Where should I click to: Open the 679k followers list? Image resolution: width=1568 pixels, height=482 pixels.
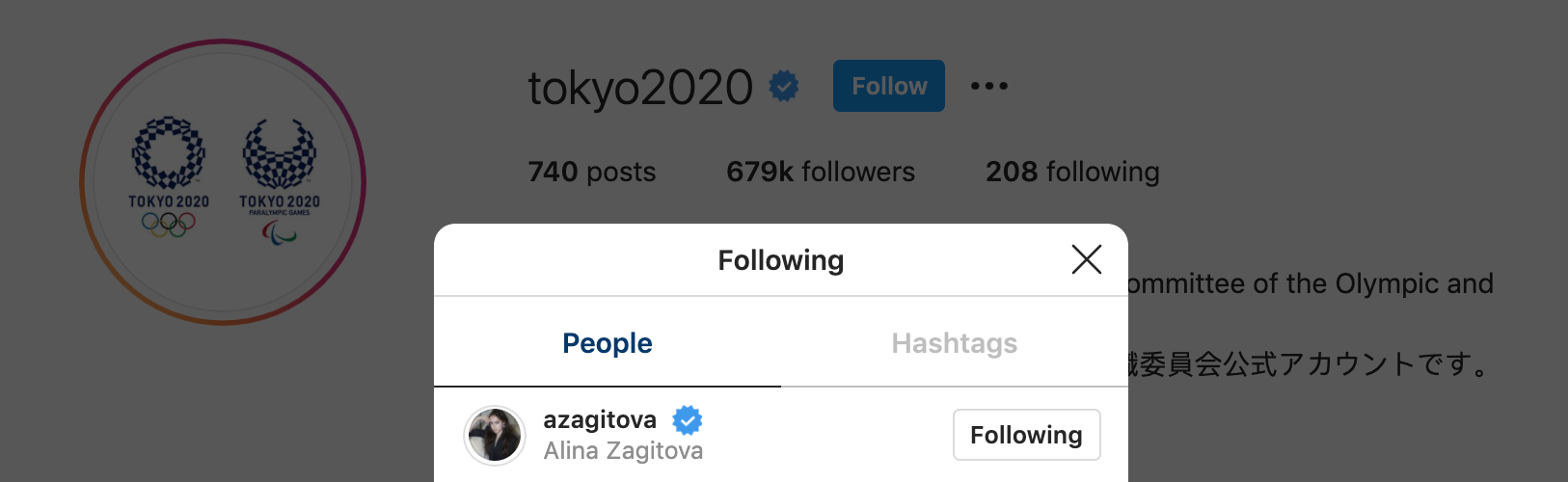coord(821,172)
